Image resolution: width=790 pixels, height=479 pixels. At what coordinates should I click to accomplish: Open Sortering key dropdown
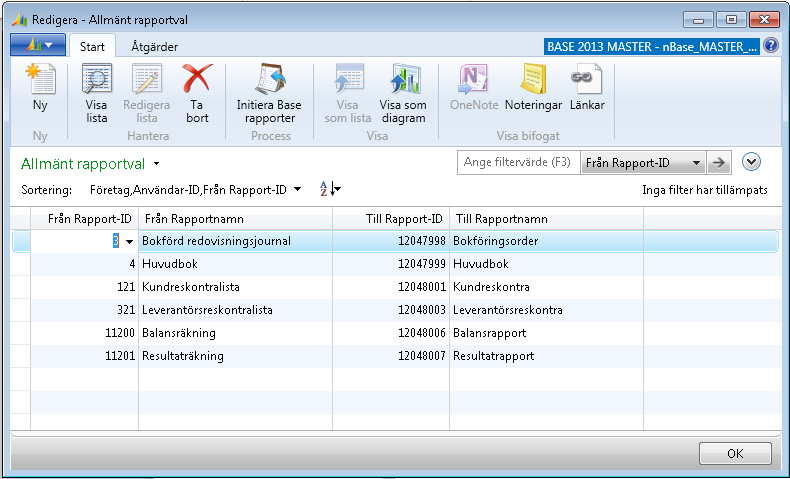tap(297, 189)
